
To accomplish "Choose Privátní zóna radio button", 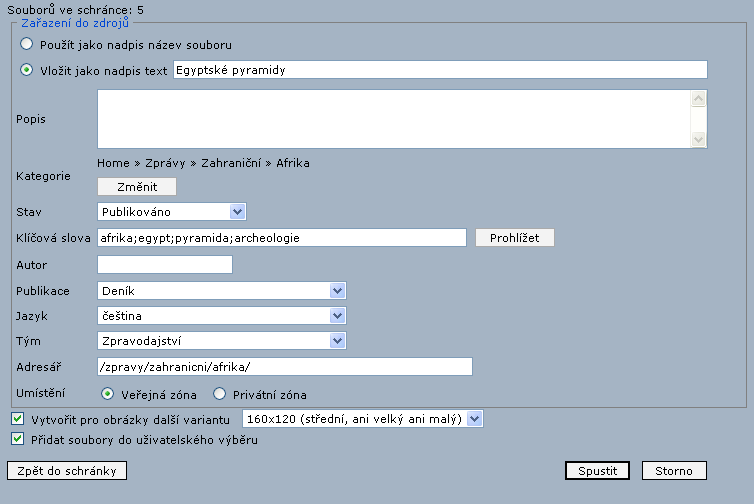I will [x=219, y=394].
